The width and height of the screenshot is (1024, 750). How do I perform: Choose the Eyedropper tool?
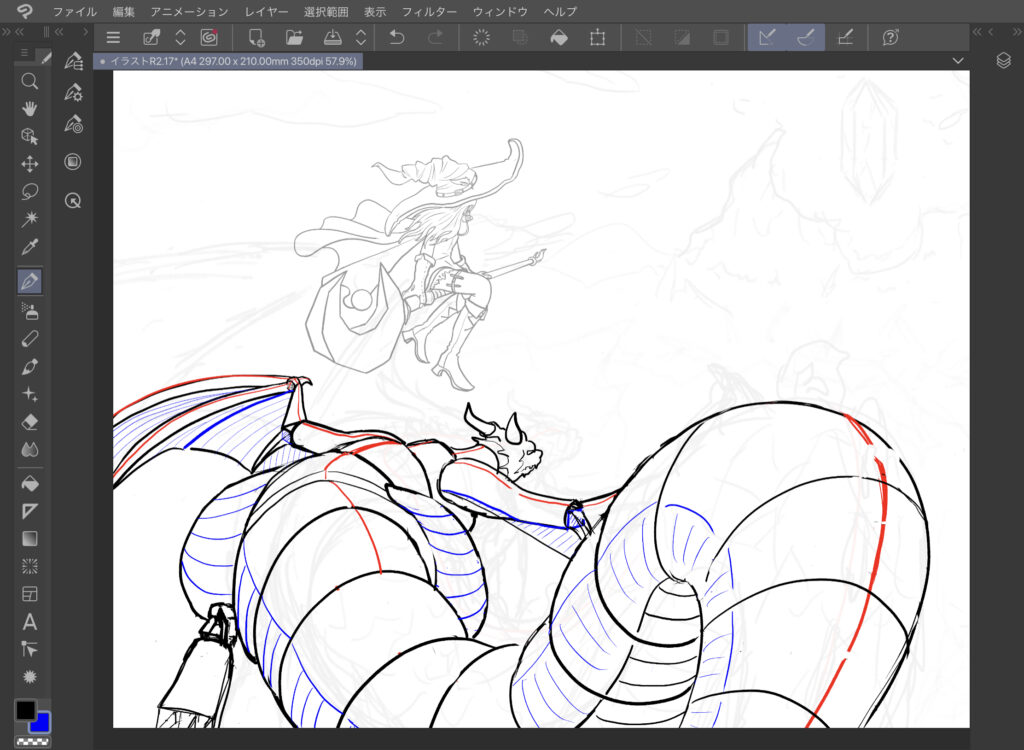pos(30,247)
